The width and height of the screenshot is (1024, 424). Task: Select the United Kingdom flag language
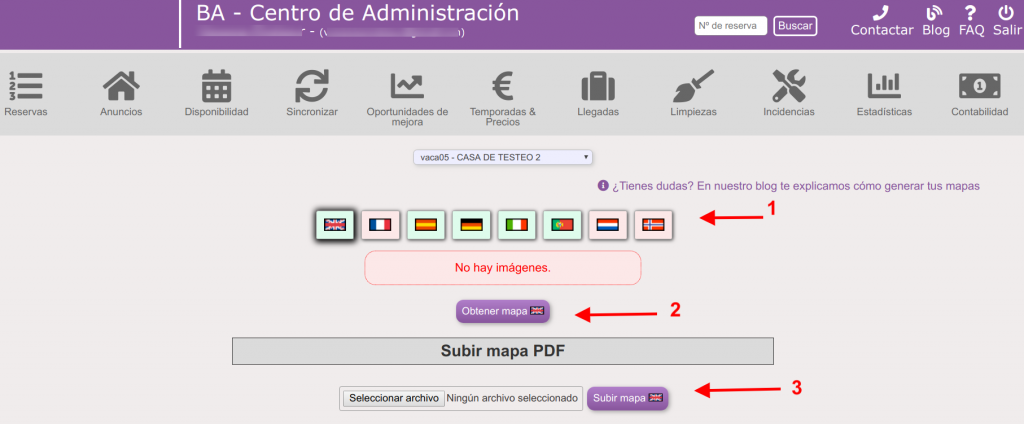[x=335, y=225]
